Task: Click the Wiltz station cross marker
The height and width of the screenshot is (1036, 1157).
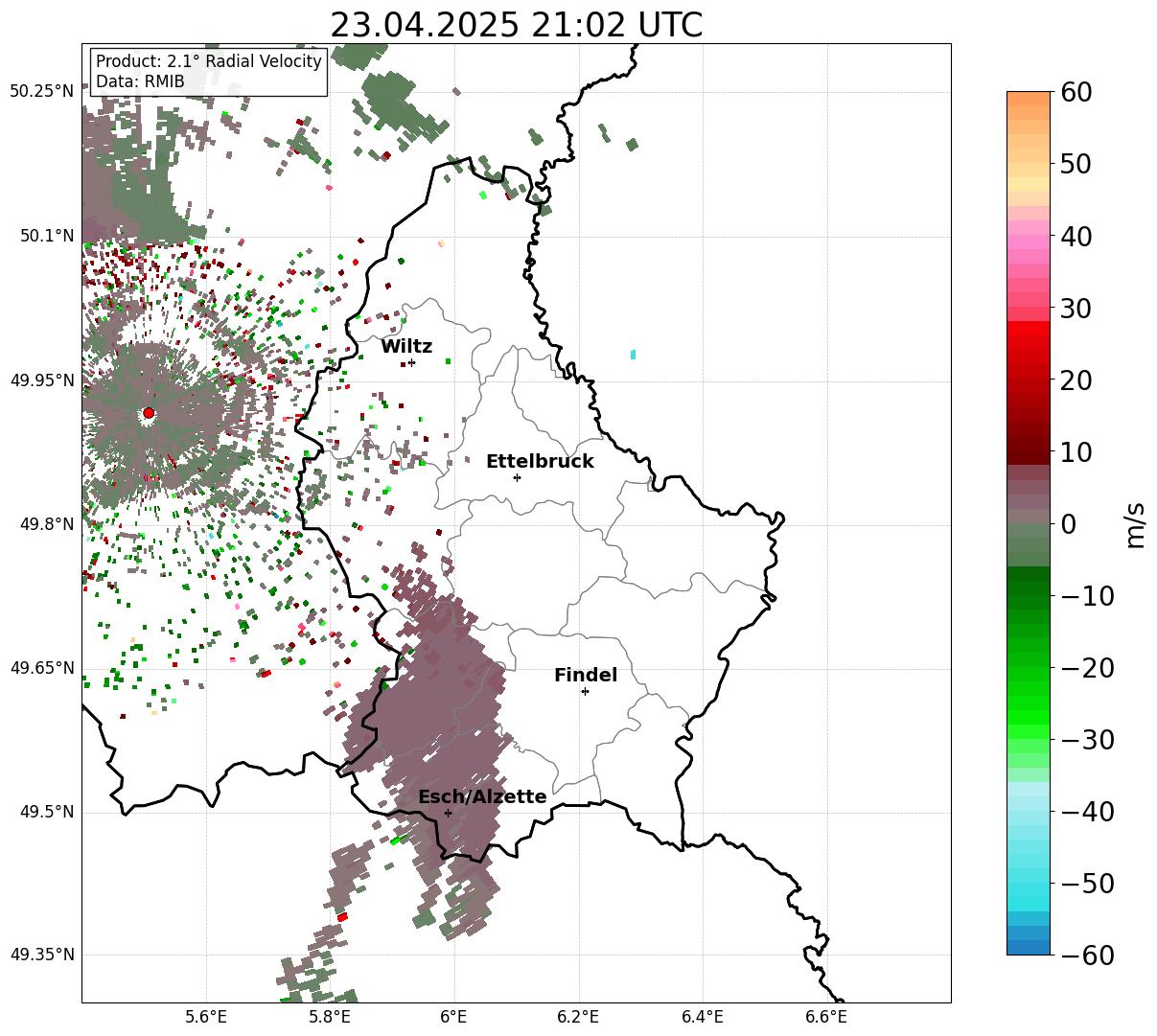Action: click(411, 362)
